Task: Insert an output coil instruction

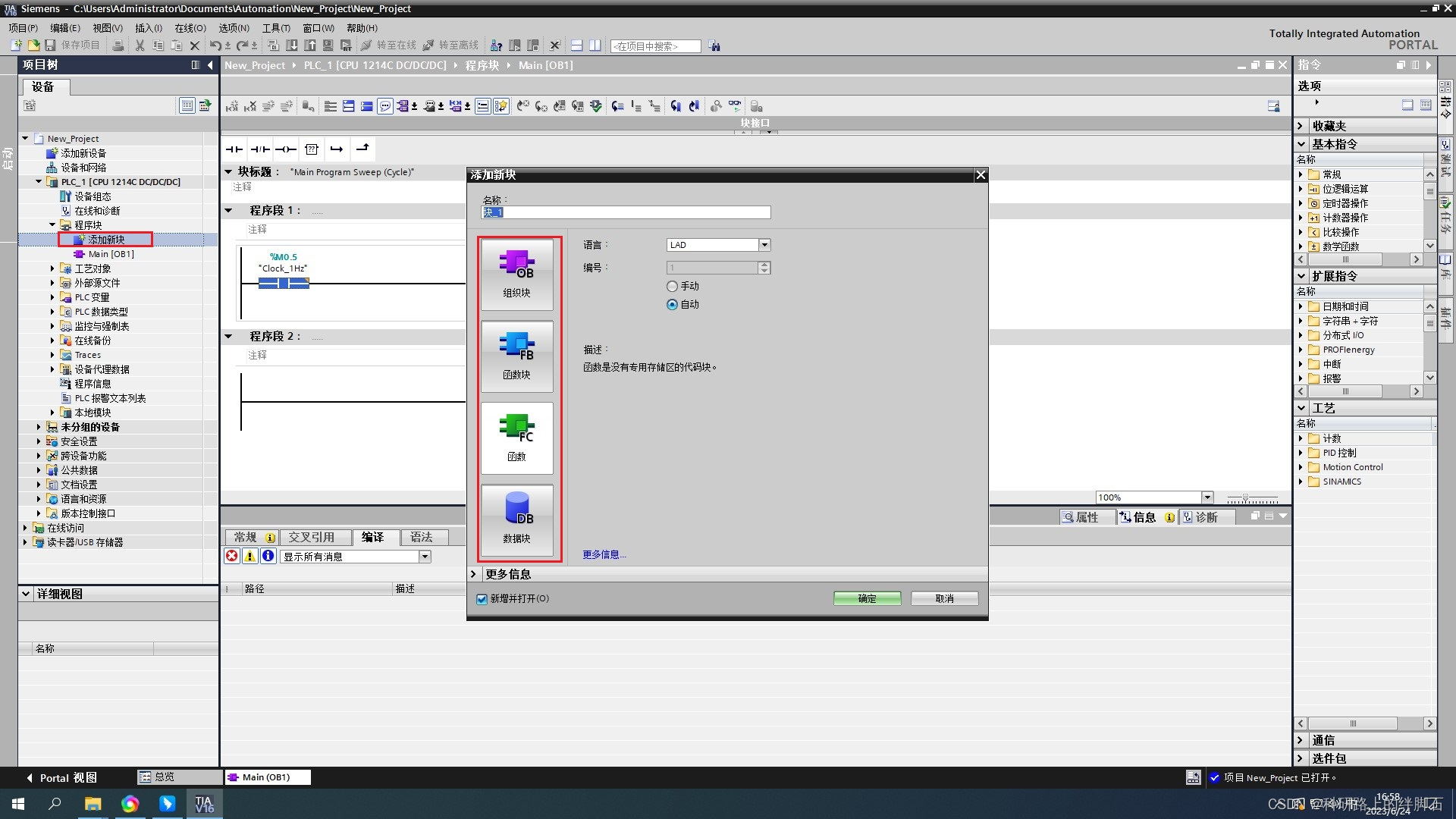Action: coord(286,149)
